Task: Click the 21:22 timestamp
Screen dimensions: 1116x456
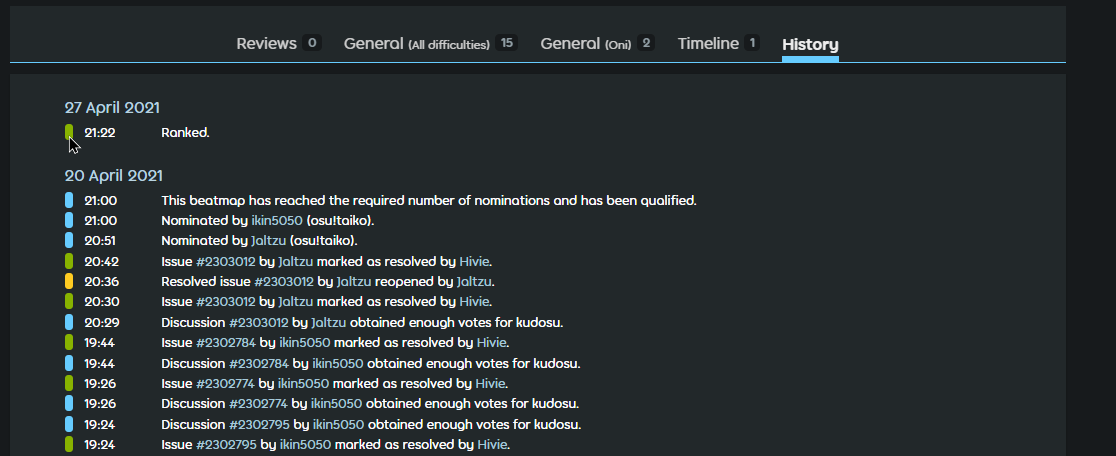Action: 100,132
